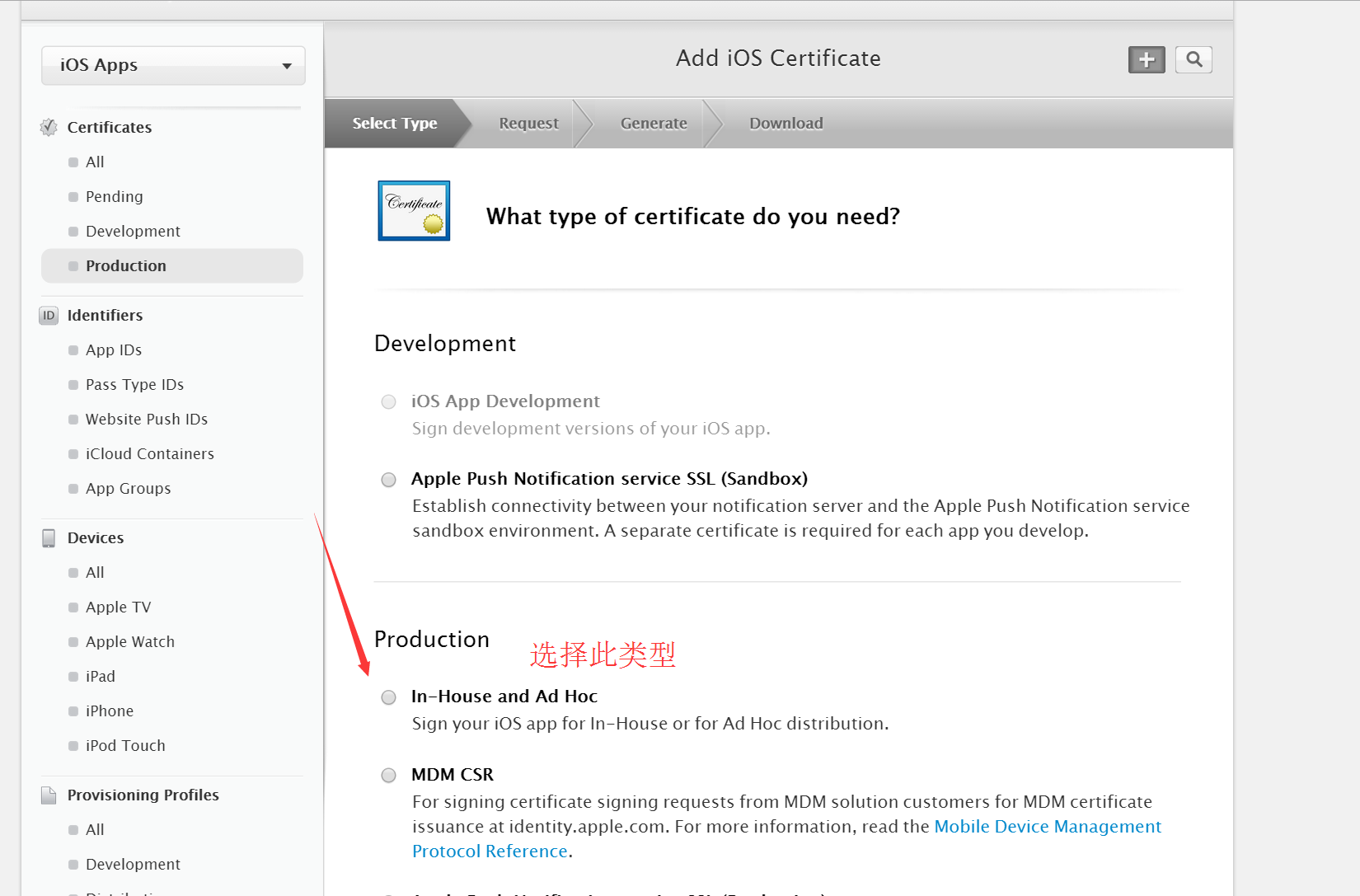Show All devices
The image size is (1360, 896).
(95, 573)
